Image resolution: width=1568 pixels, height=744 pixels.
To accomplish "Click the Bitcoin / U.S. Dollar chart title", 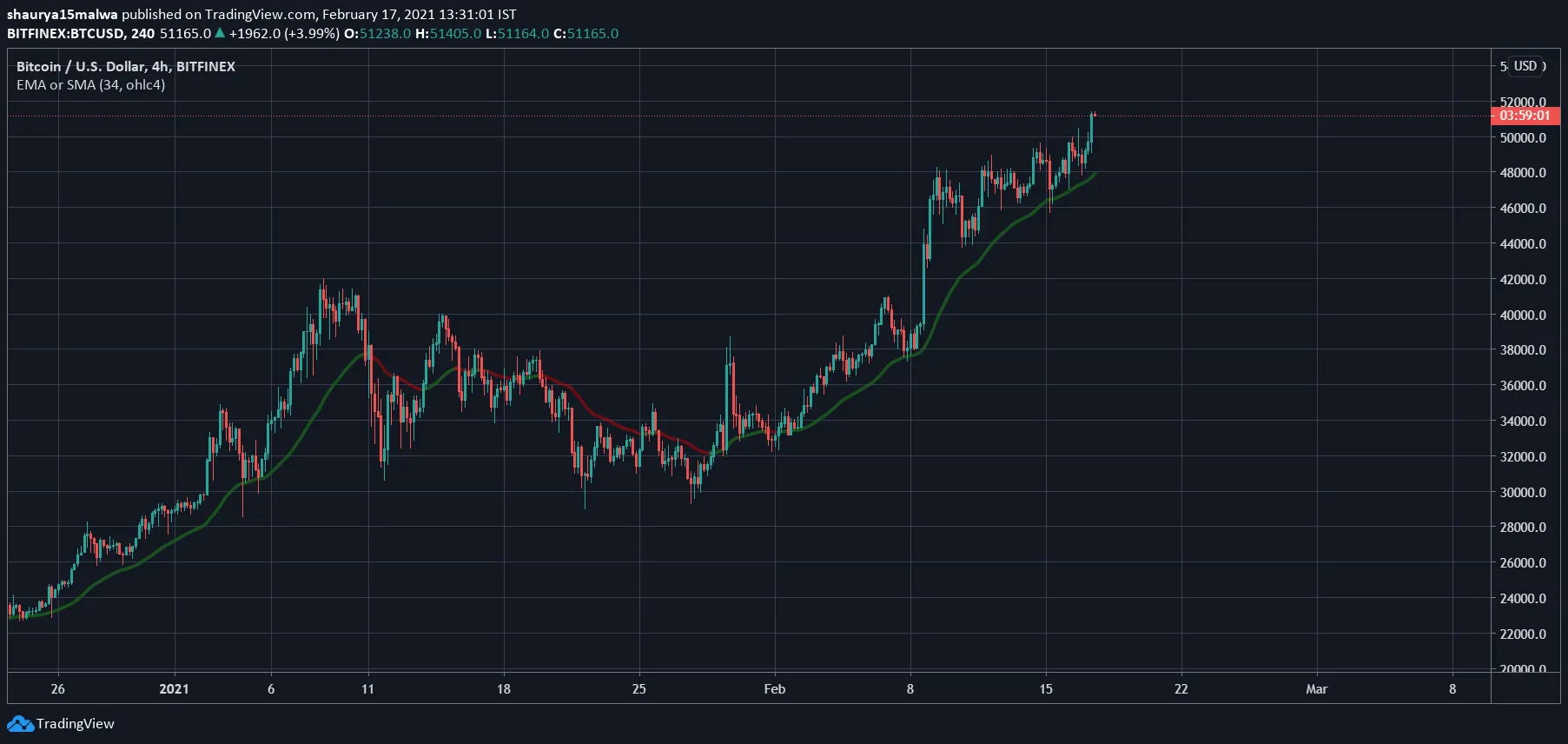I will [125, 66].
